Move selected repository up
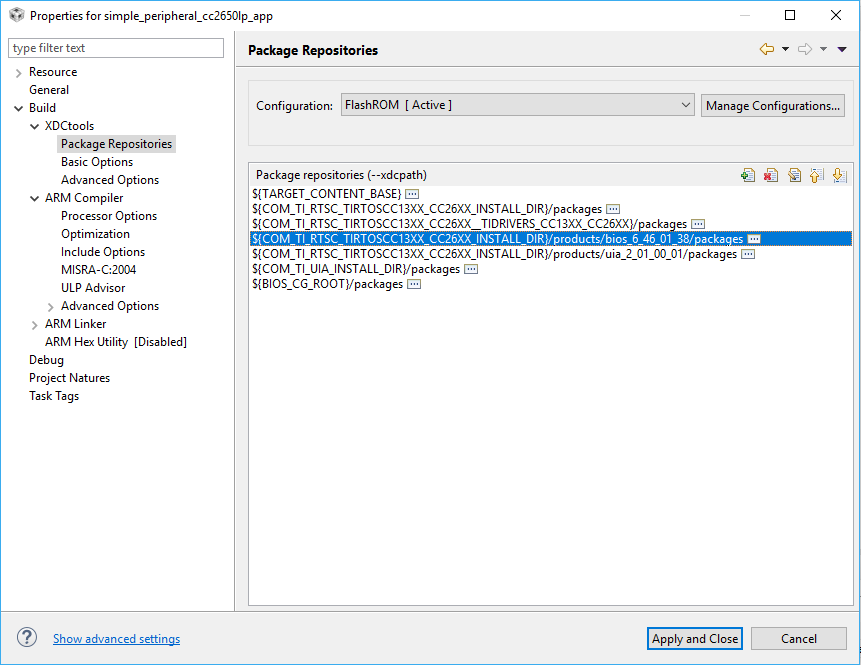Screen dimensions: 861x665 point(816,175)
